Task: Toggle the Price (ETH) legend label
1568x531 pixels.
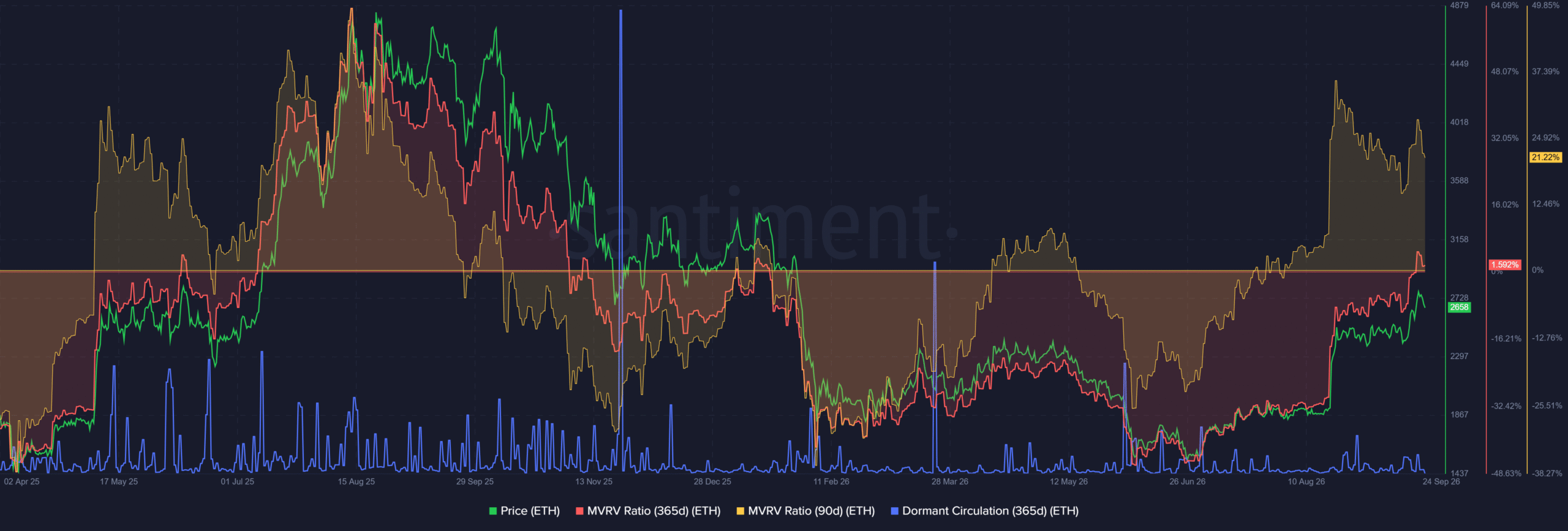Action: click(530, 511)
